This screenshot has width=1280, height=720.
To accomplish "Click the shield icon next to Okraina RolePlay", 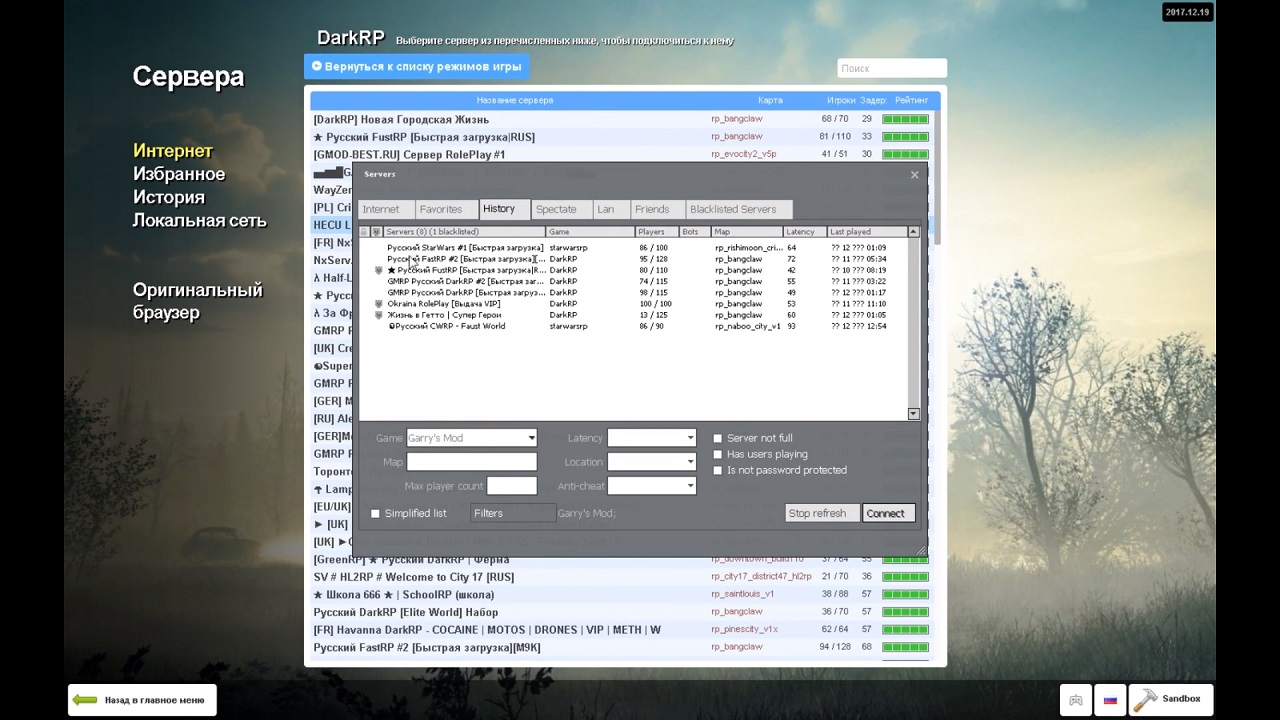I will (378, 304).
